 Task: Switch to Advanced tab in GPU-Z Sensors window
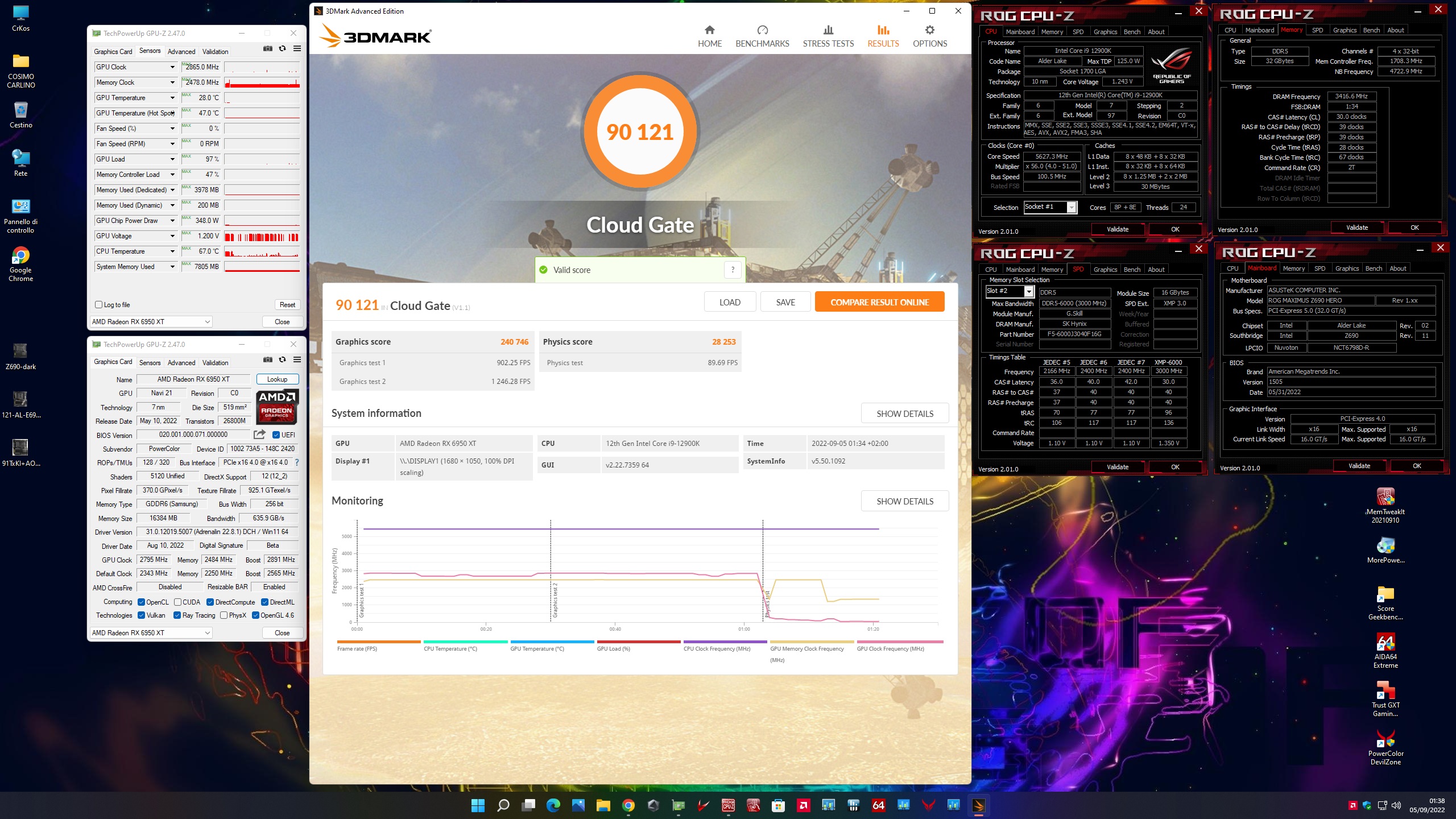click(181, 51)
